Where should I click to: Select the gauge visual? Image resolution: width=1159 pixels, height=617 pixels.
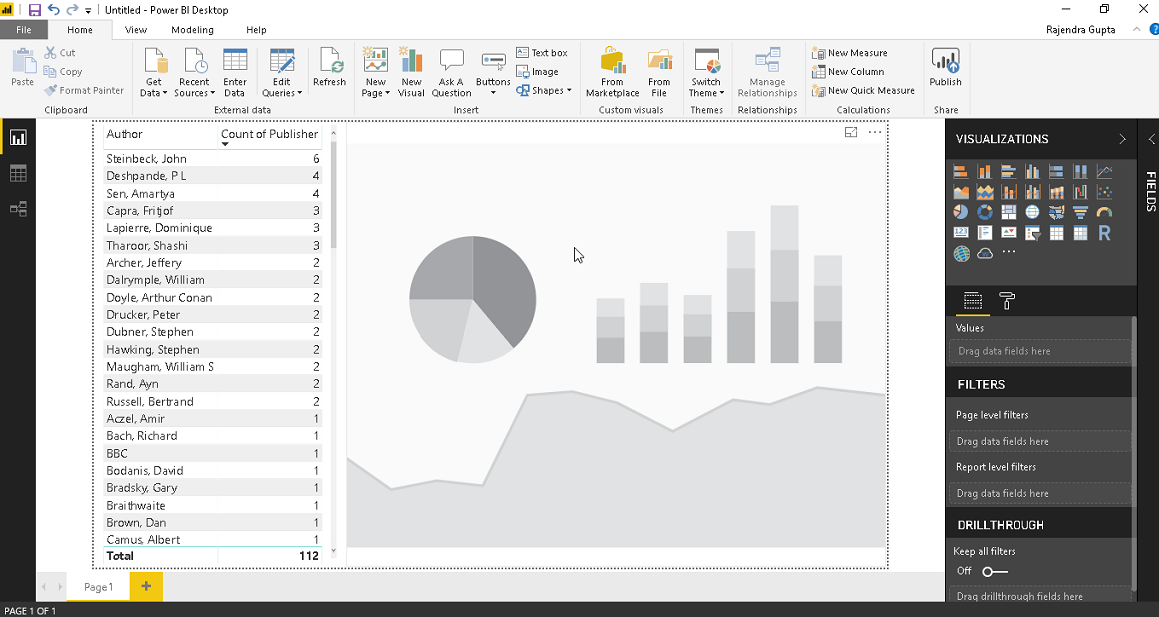[1104, 212]
